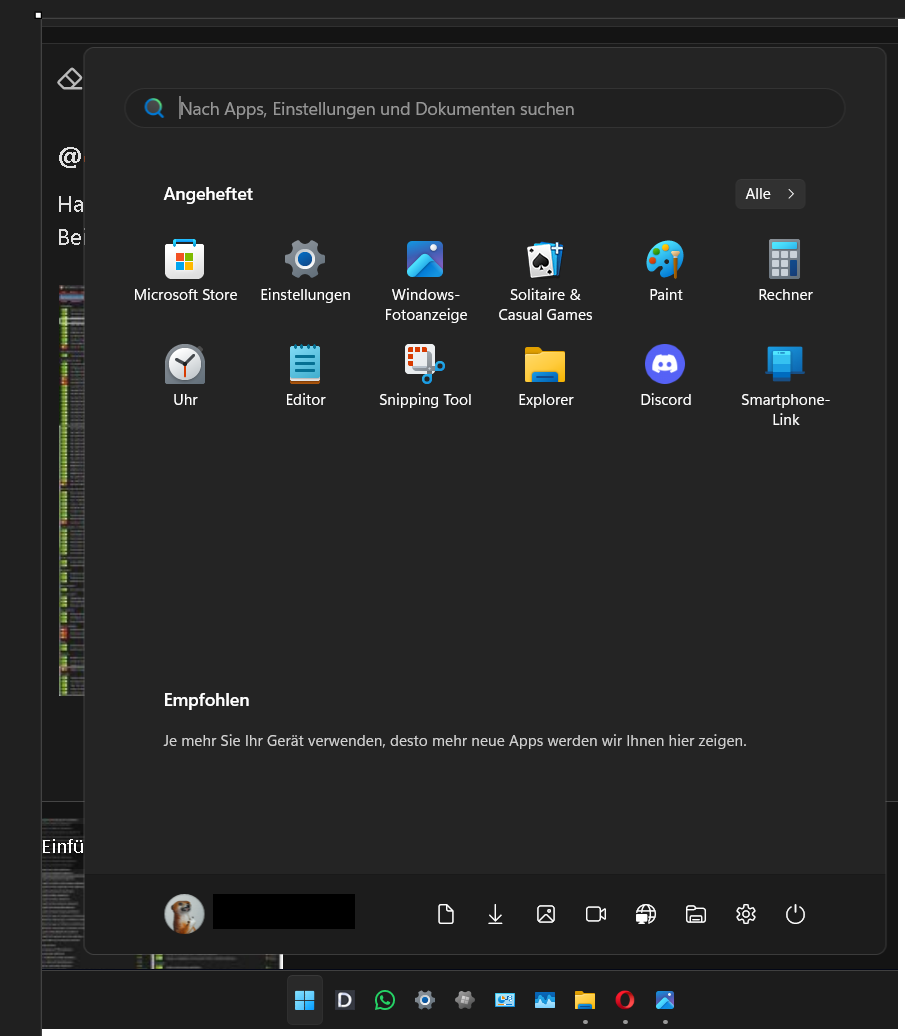Open Network shortcut in Start footer
The width and height of the screenshot is (905, 1036).
[x=645, y=914]
